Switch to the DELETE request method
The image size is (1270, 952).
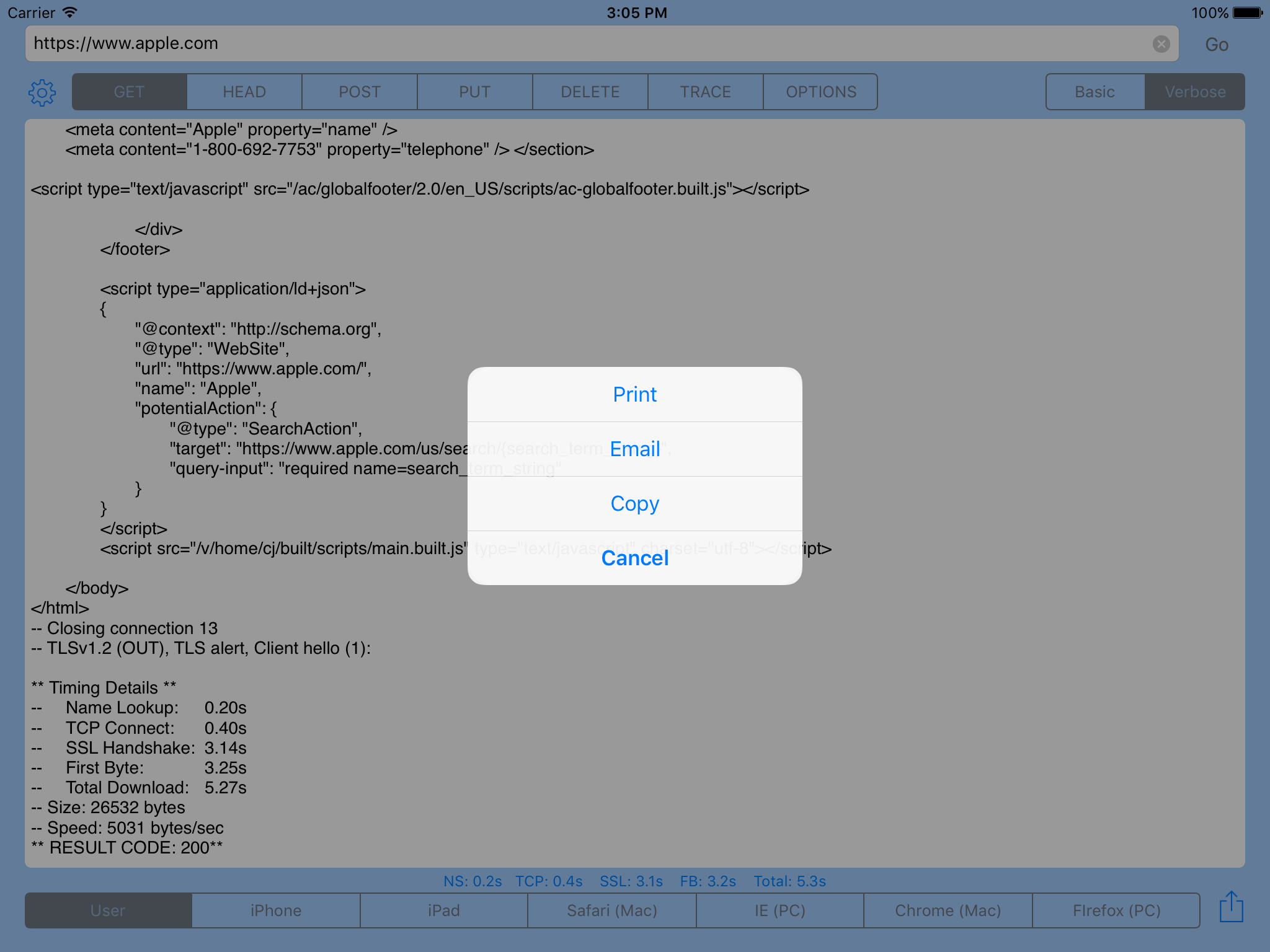click(590, 92)
